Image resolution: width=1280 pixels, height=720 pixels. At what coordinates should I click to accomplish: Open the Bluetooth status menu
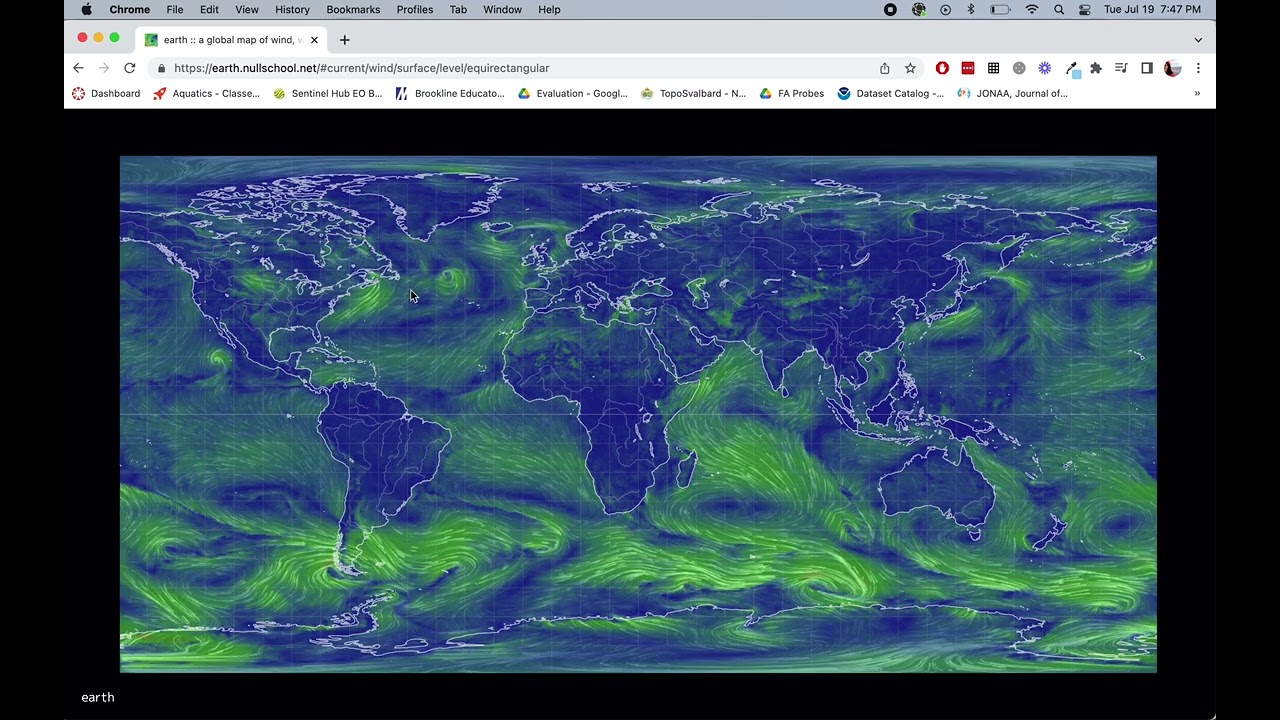point(970,9)
